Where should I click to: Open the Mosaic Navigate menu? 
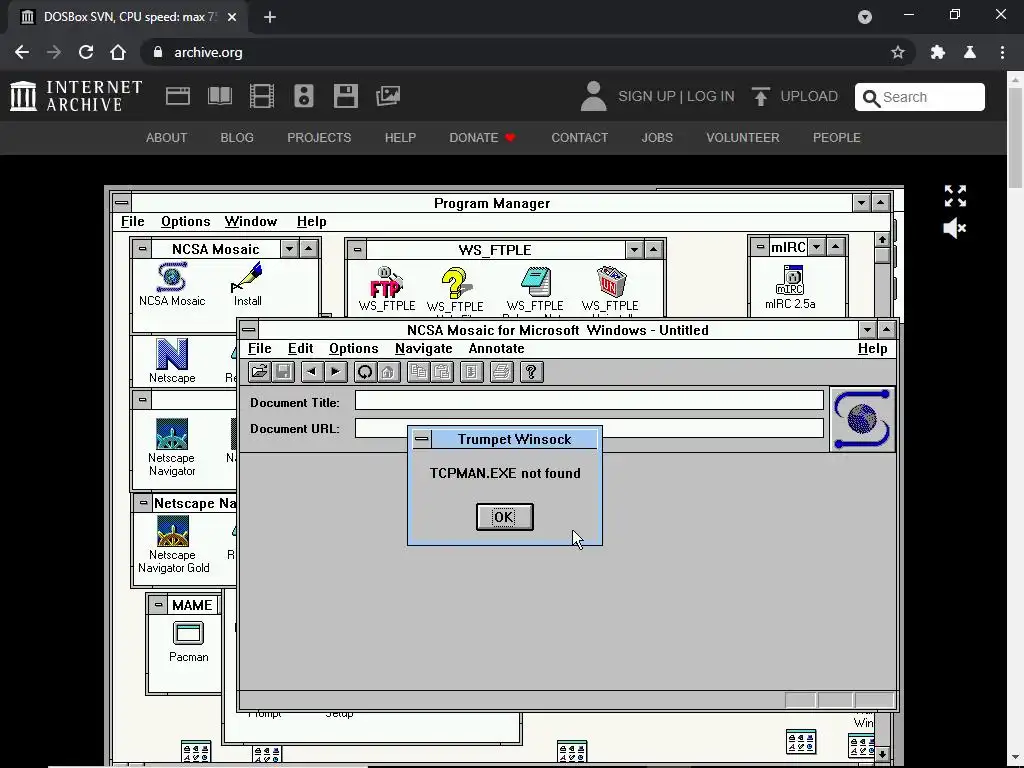[423, 349]
